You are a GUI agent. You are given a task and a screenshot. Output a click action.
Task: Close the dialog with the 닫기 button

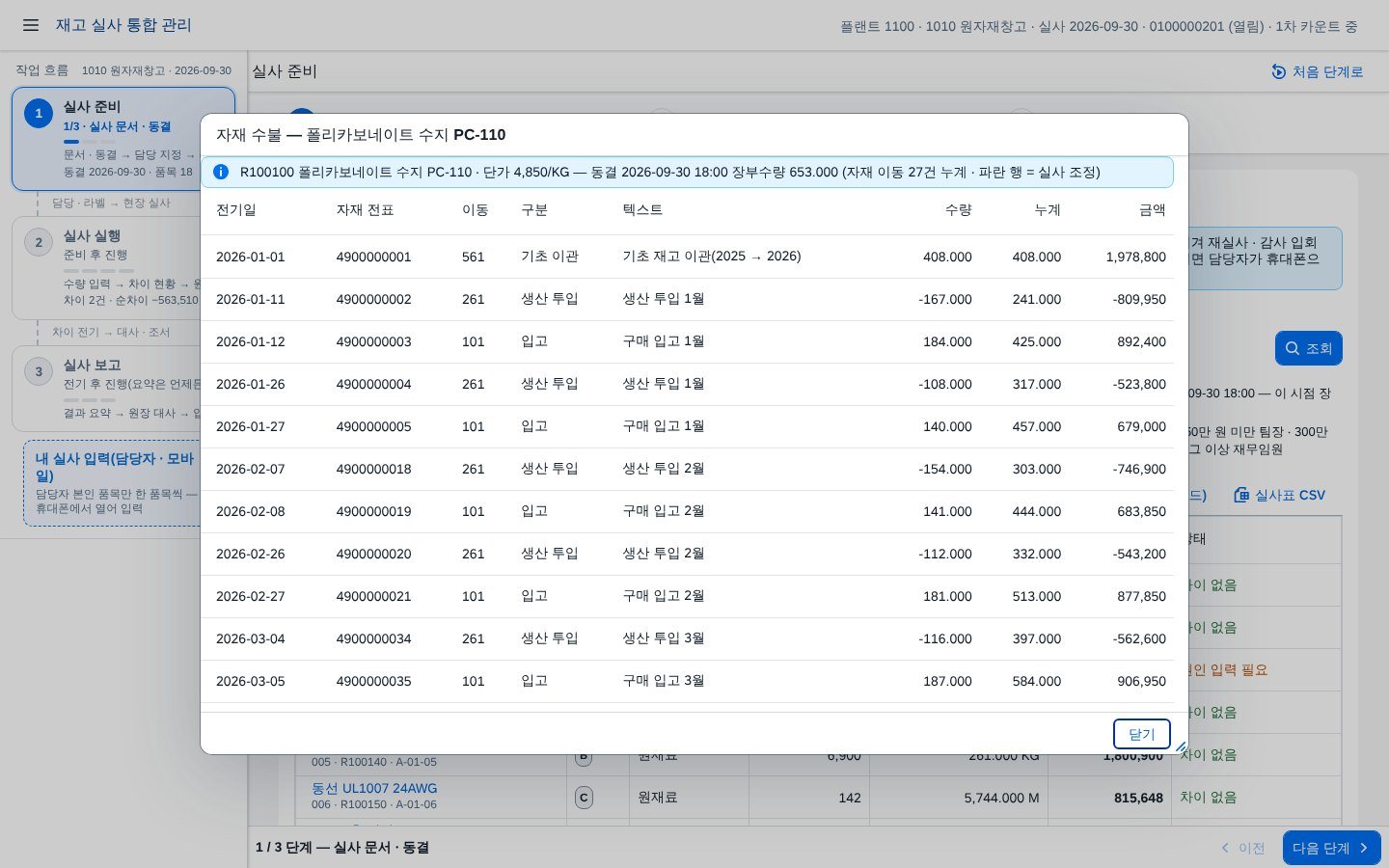pyautogui.click(x=1141, y=734)
